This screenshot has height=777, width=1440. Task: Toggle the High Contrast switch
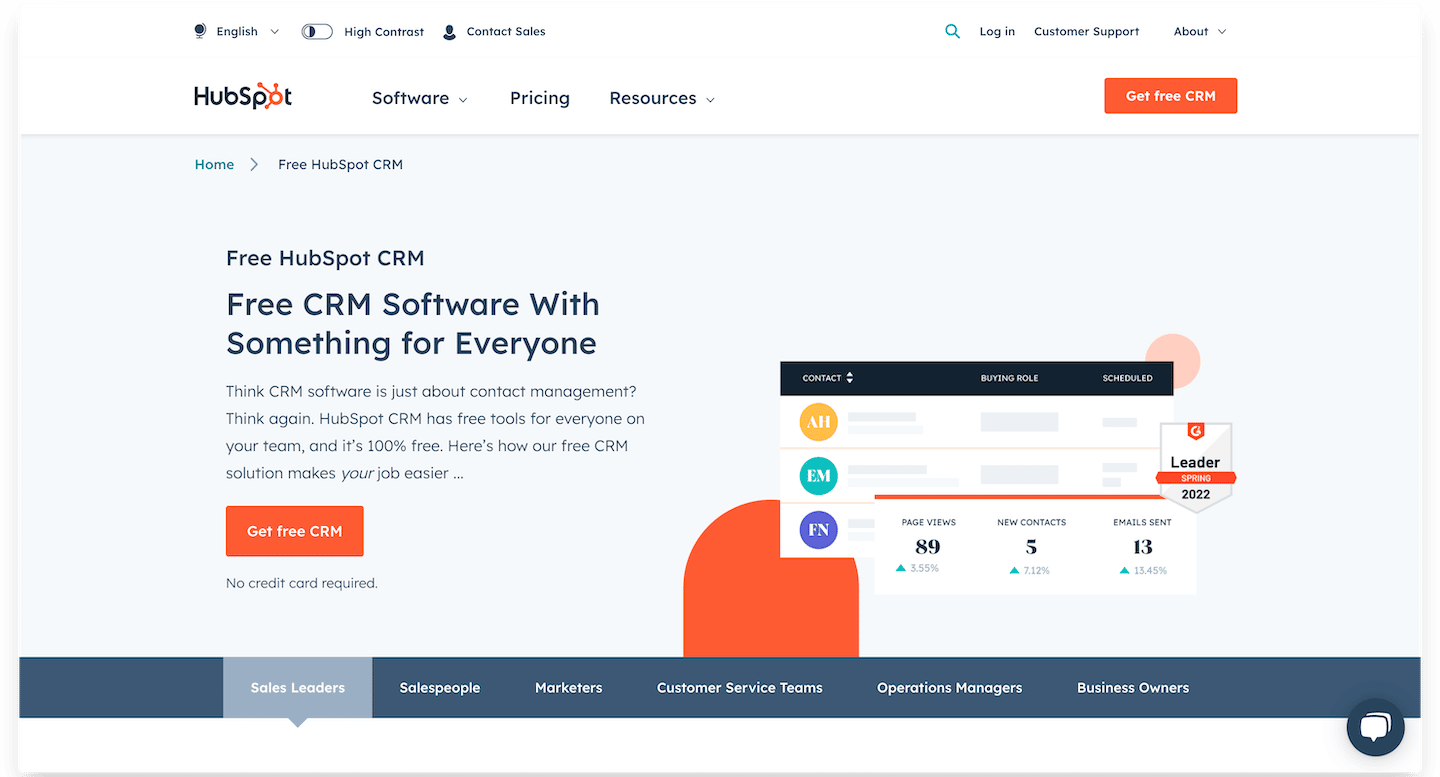pos(316,32)
